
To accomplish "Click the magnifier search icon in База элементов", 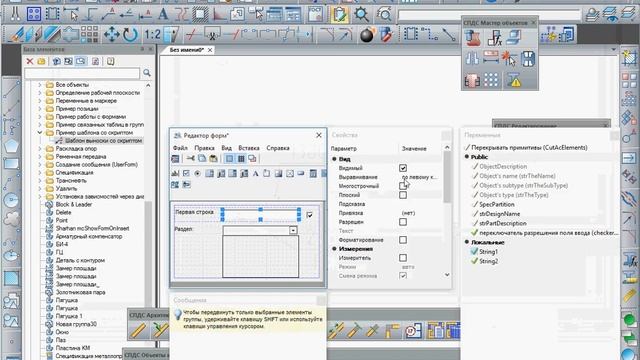I will [x=147, y=73].
